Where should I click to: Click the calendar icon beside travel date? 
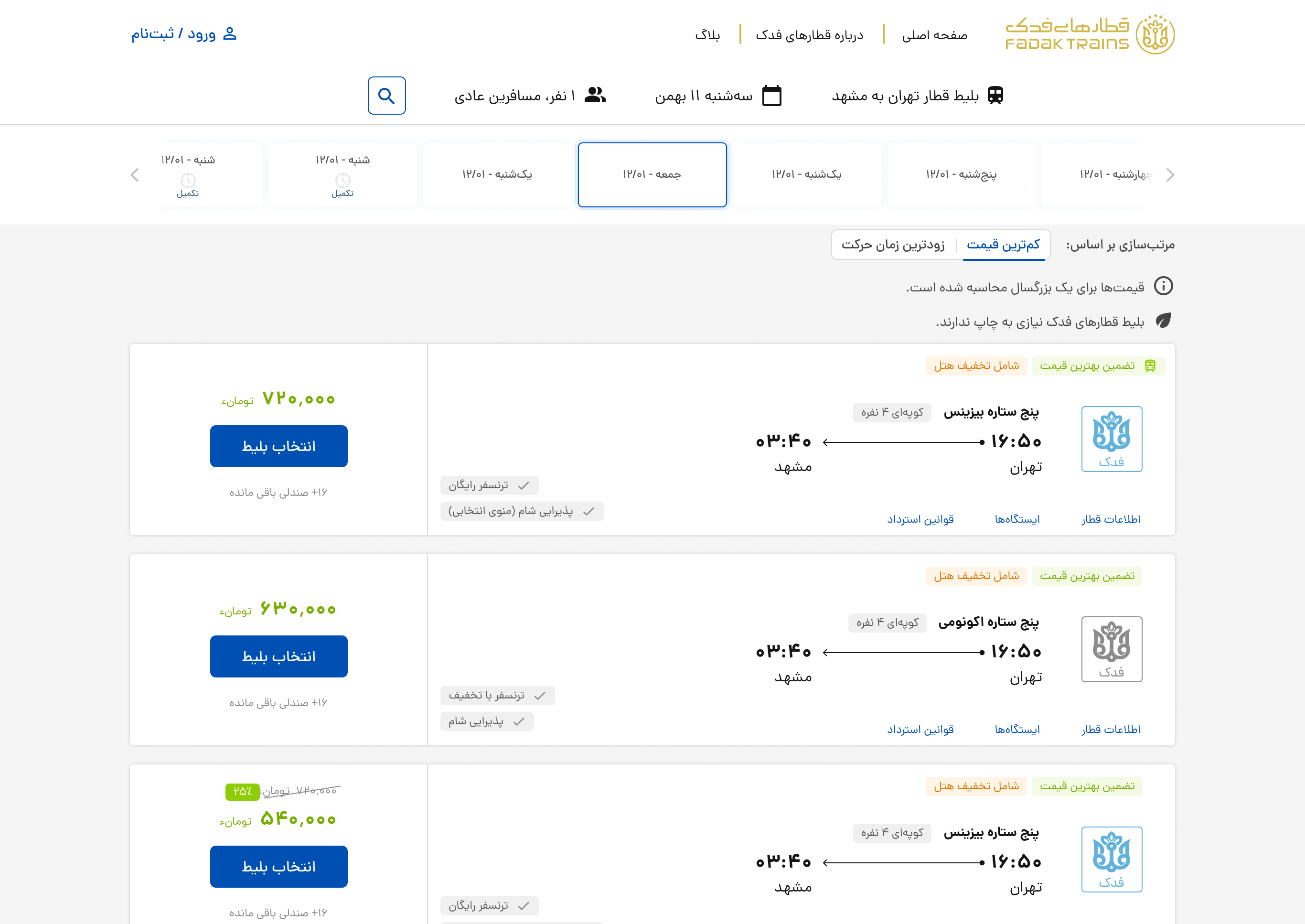[x=771, y=96]
